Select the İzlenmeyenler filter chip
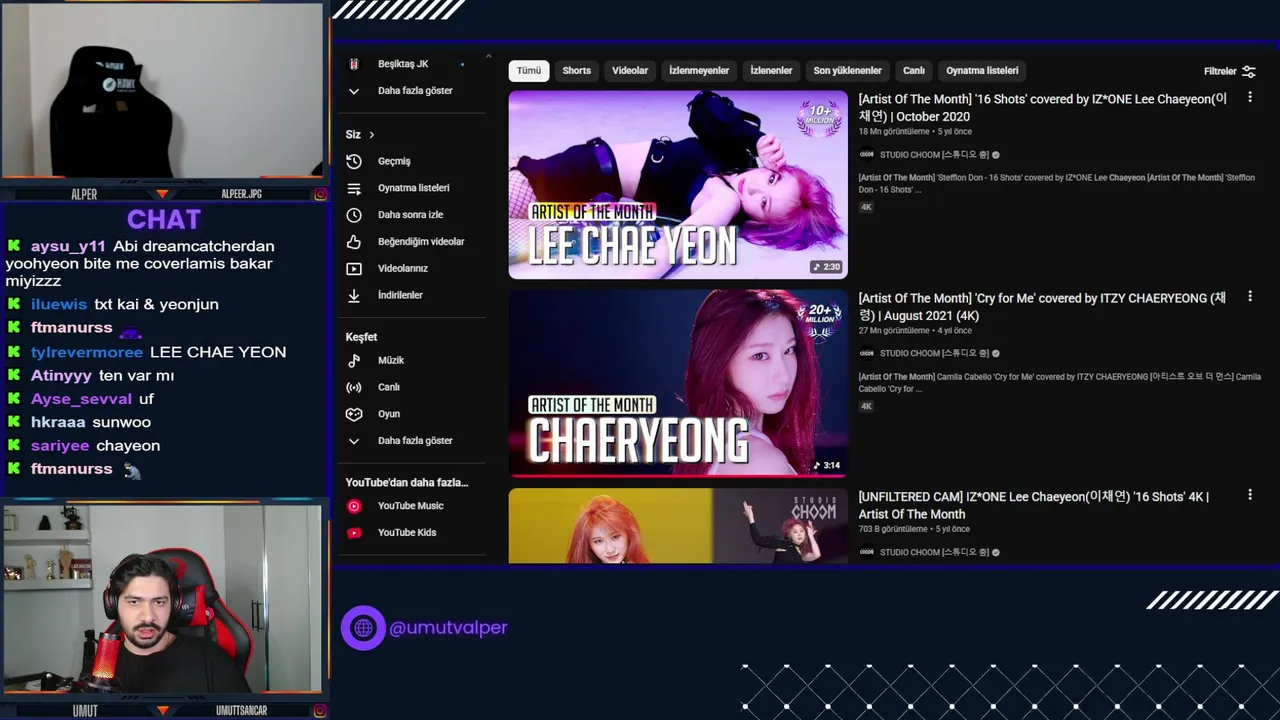The height and width of the screenshot is (720, 1280). tap(699, 71)
